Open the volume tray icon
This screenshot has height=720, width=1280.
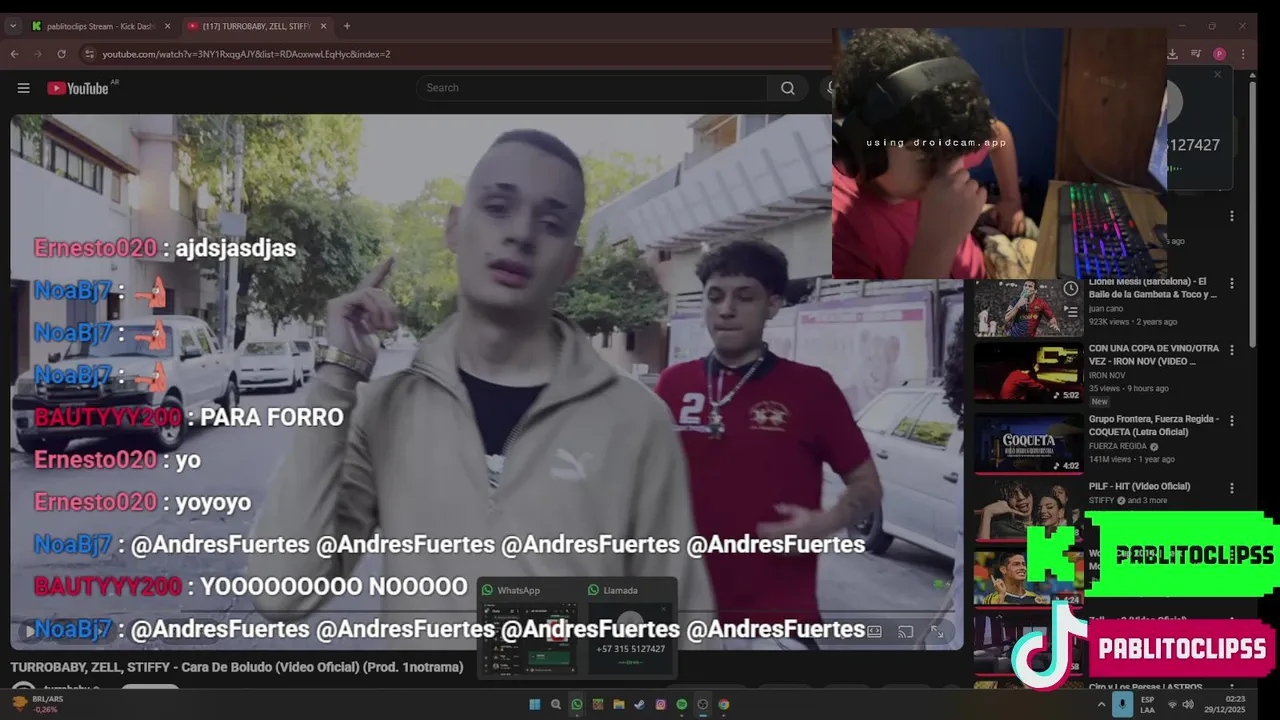click(1189, 704)
